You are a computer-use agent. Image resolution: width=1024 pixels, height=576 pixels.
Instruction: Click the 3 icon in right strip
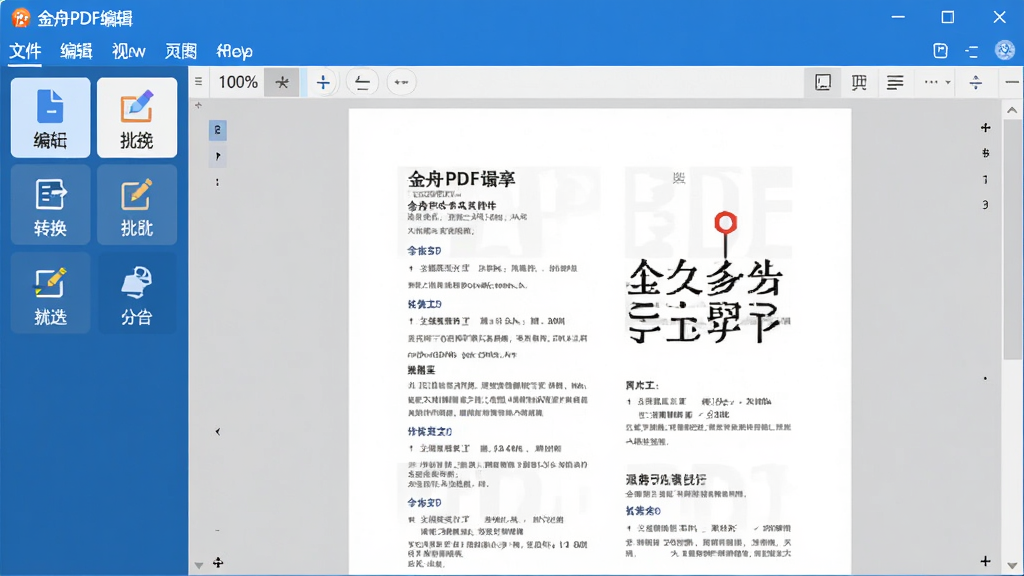pyautogui.click(x=985, y=205)
